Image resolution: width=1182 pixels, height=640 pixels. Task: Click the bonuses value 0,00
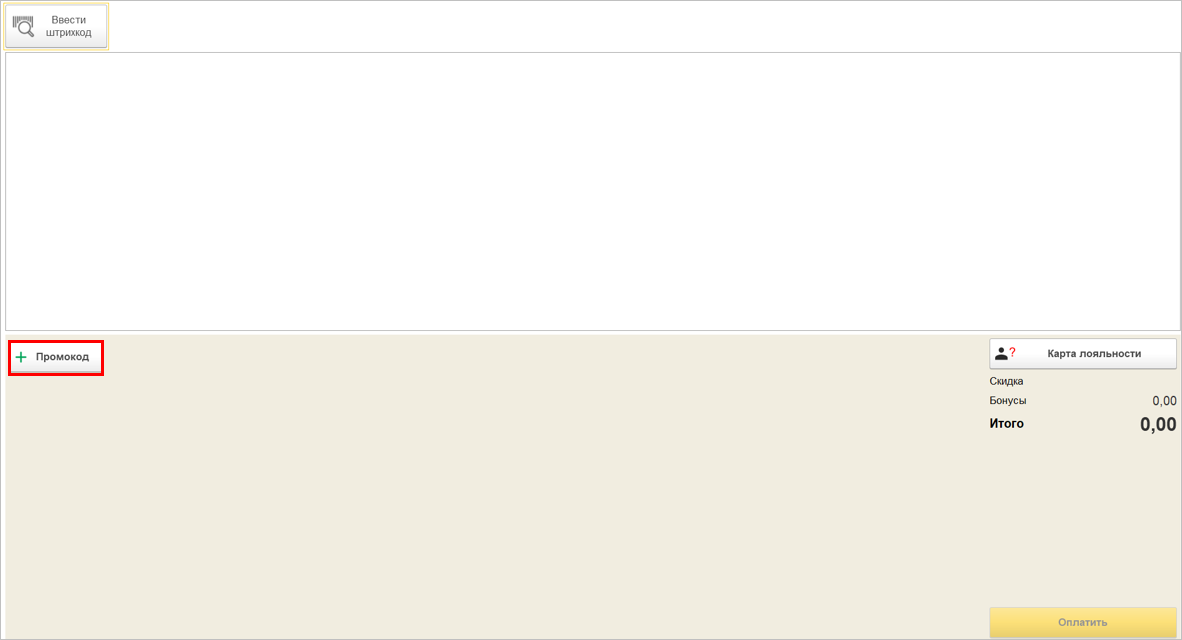click(1164, 401)
